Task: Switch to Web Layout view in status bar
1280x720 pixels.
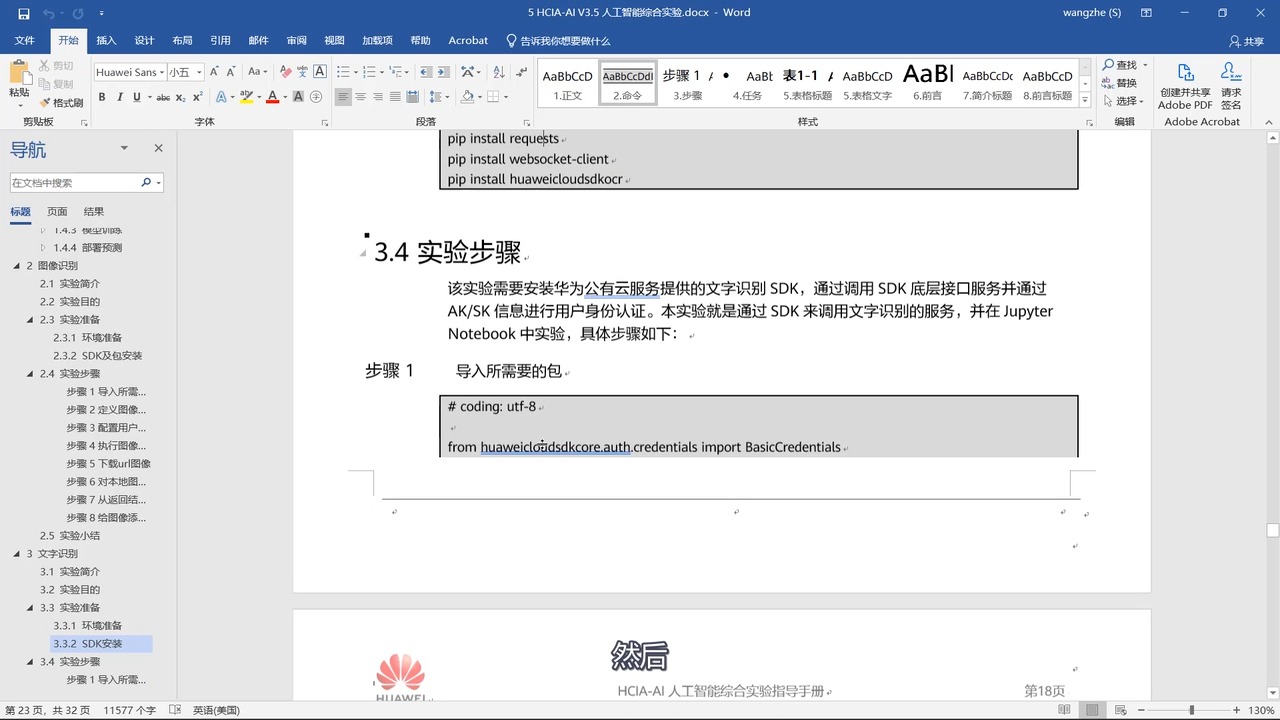Action: pyautogui.click(x=1119, y=710)
